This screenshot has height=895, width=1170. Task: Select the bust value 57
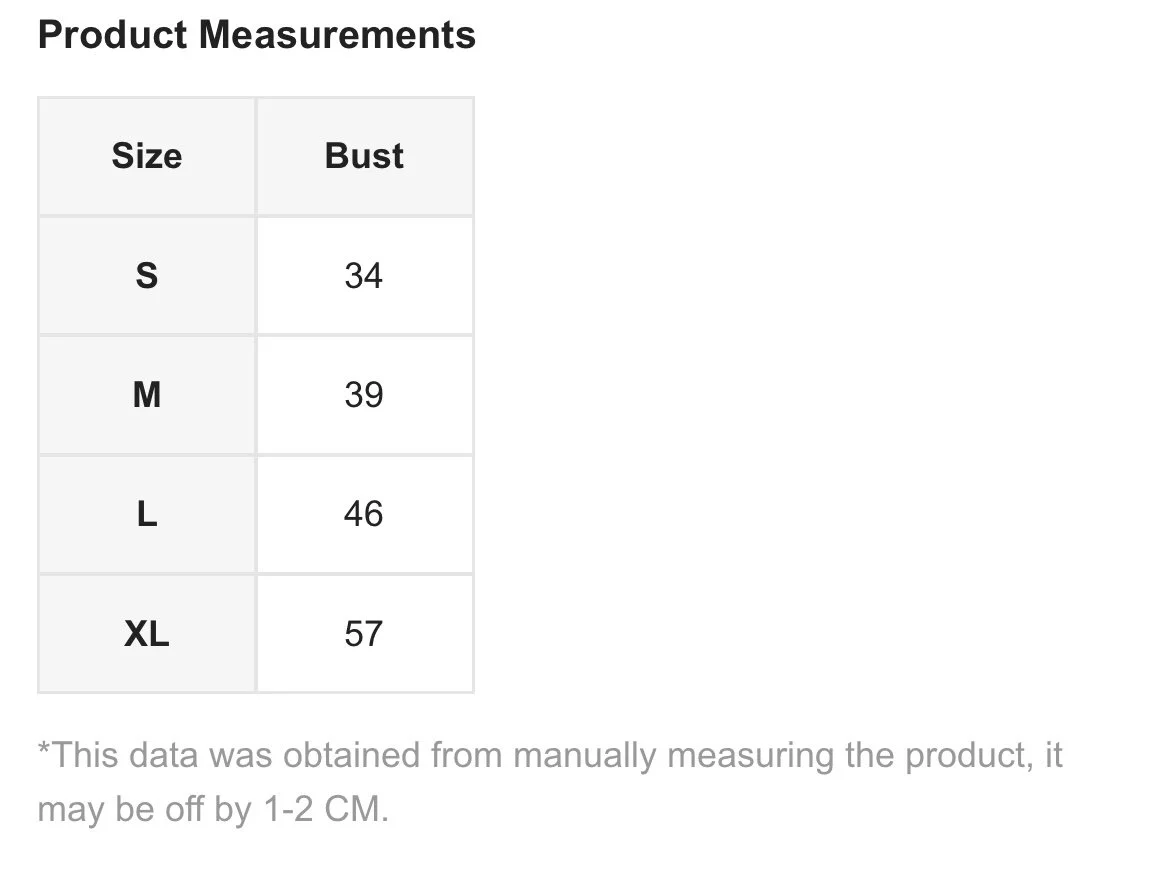pos(364,634)
